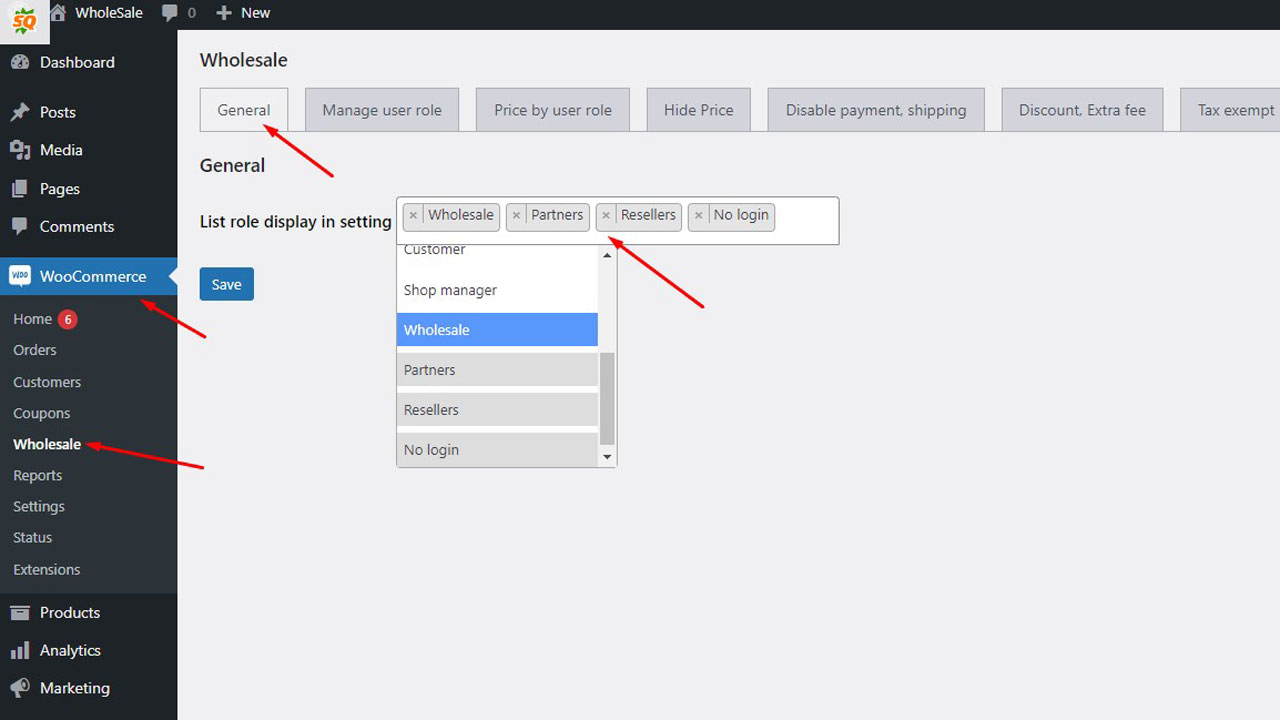Switch to the Hide Price tab
The image size is (1280, 720).
(699, 110)
